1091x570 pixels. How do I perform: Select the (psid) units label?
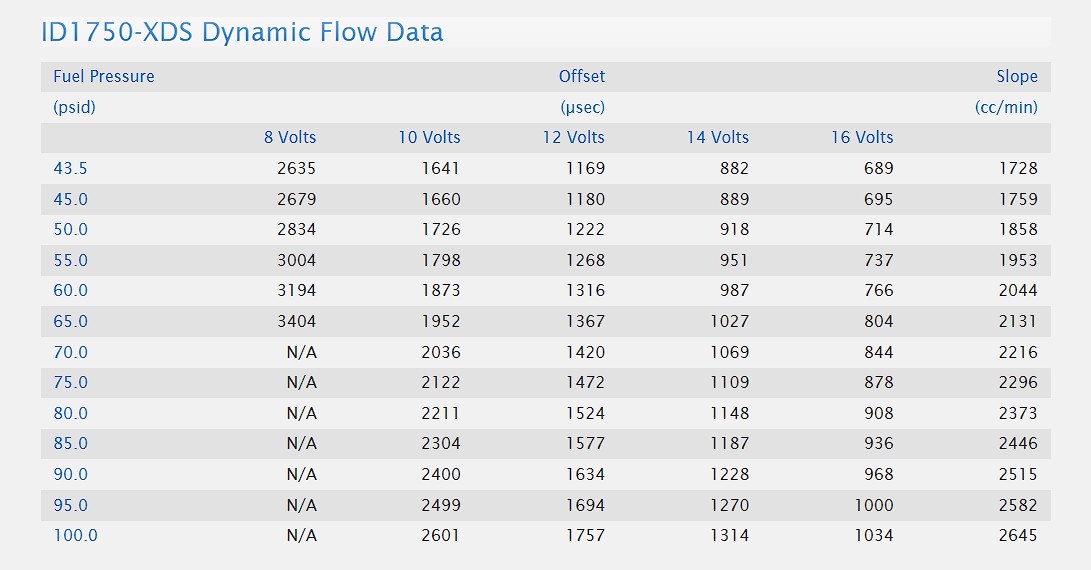74,107
